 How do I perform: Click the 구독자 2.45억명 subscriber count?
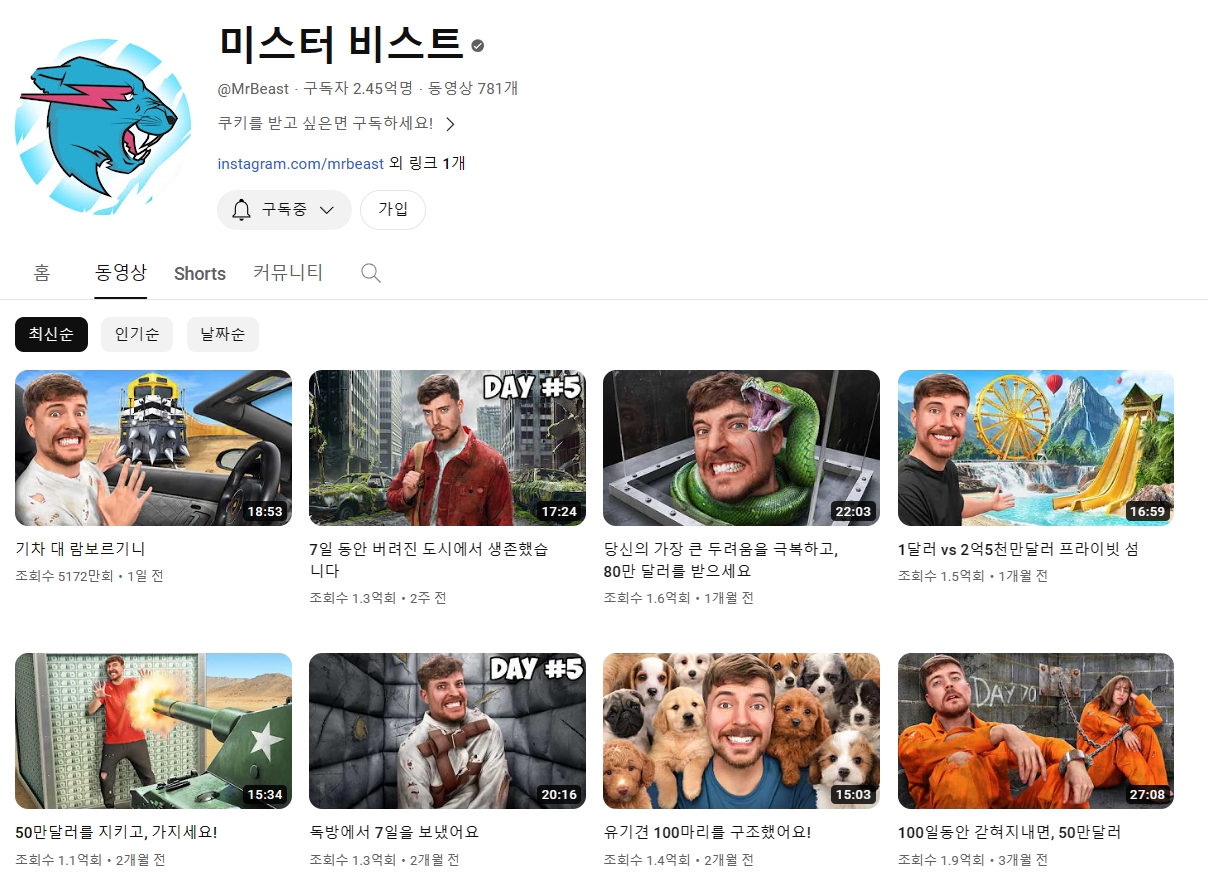pyautogui.click(x=358, y=88)
